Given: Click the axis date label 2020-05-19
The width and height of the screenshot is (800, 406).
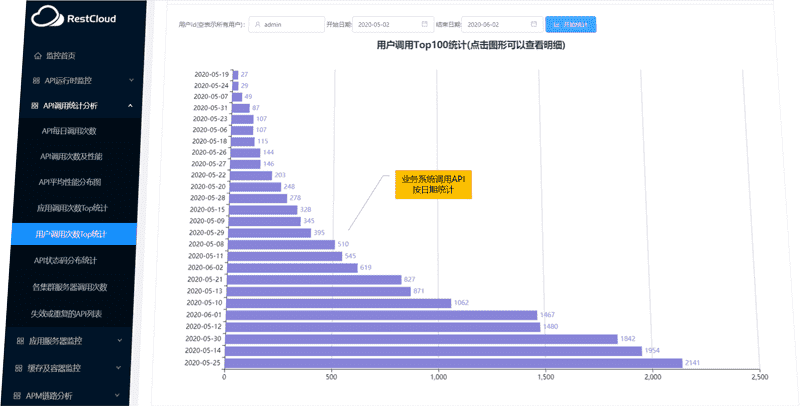Looking at the screenshot, I should 212,74.
